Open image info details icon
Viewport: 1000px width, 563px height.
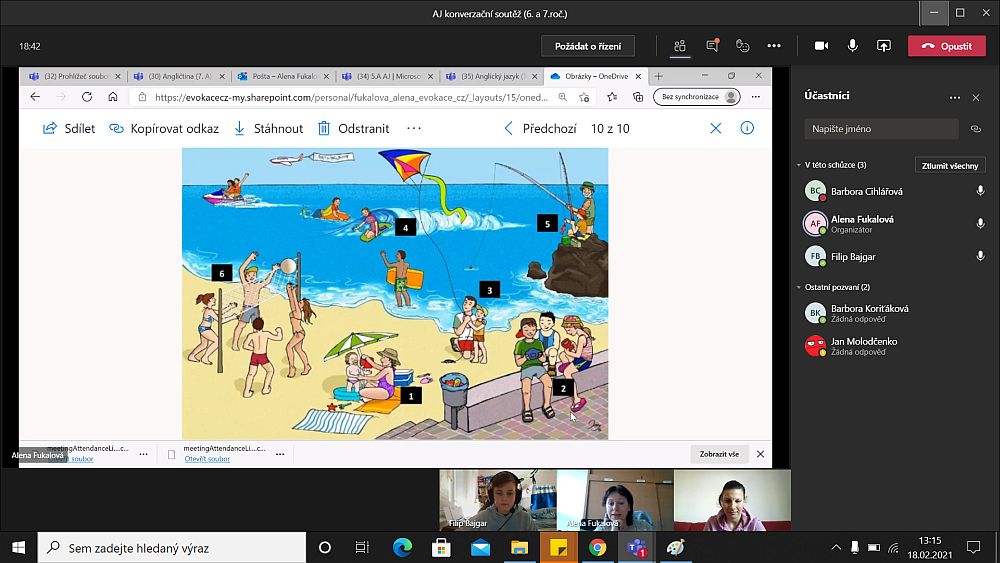tap(747, 129)
